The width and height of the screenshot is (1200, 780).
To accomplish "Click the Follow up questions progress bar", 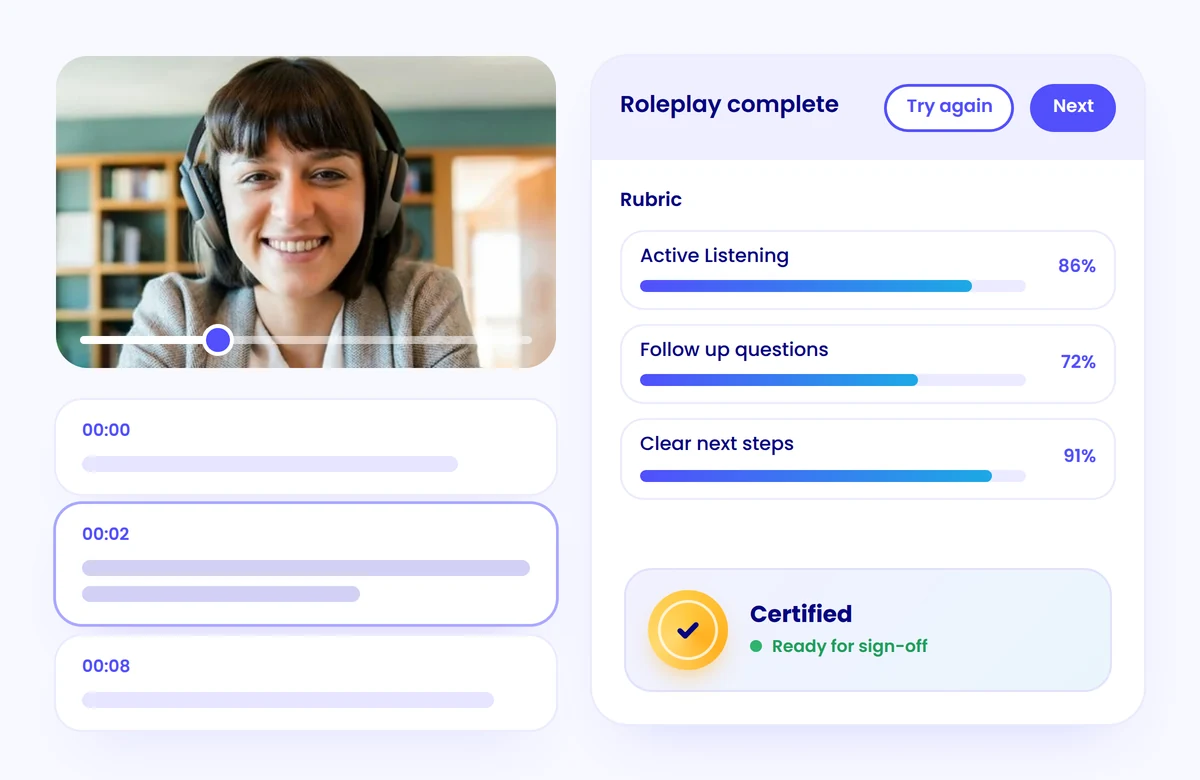I will coord(833,380).
